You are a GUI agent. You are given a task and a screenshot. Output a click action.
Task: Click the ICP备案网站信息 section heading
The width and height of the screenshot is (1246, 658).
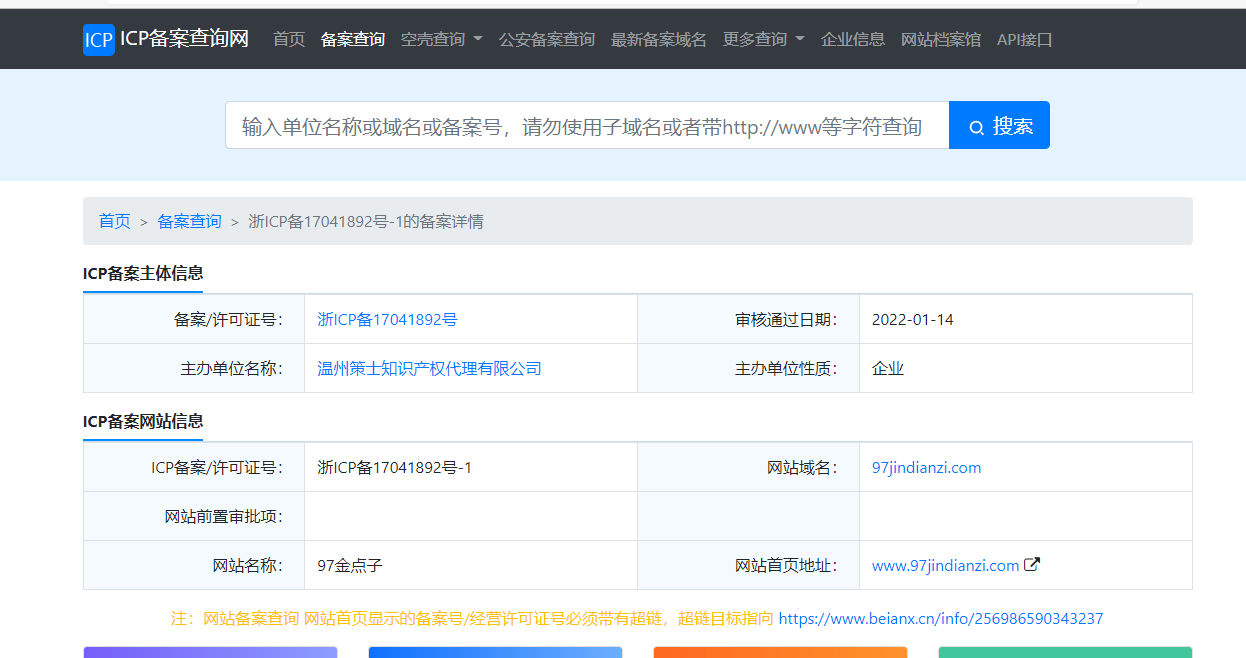[143, 421]
